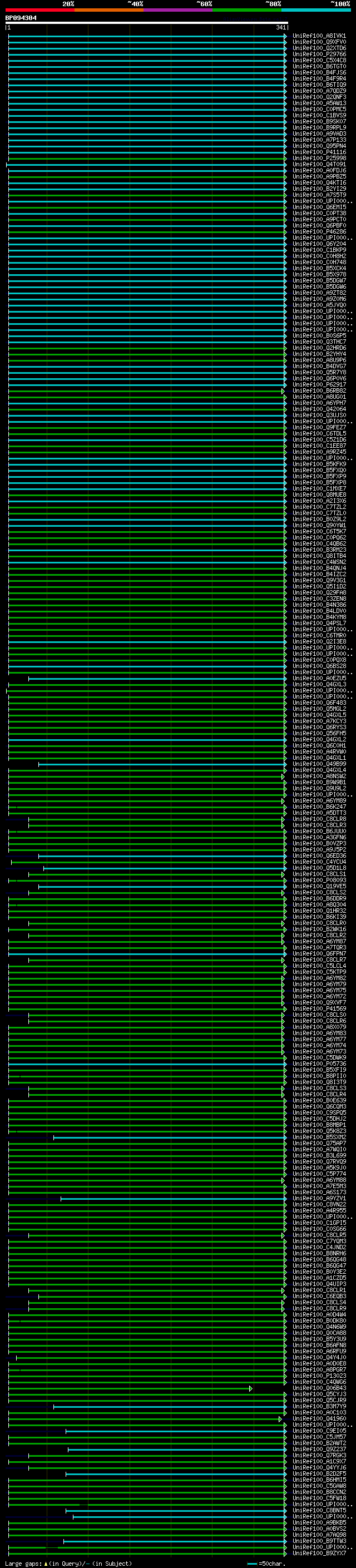Click the orange ~40% identity legend segment
356x1568 pixels.
(109, 11)
